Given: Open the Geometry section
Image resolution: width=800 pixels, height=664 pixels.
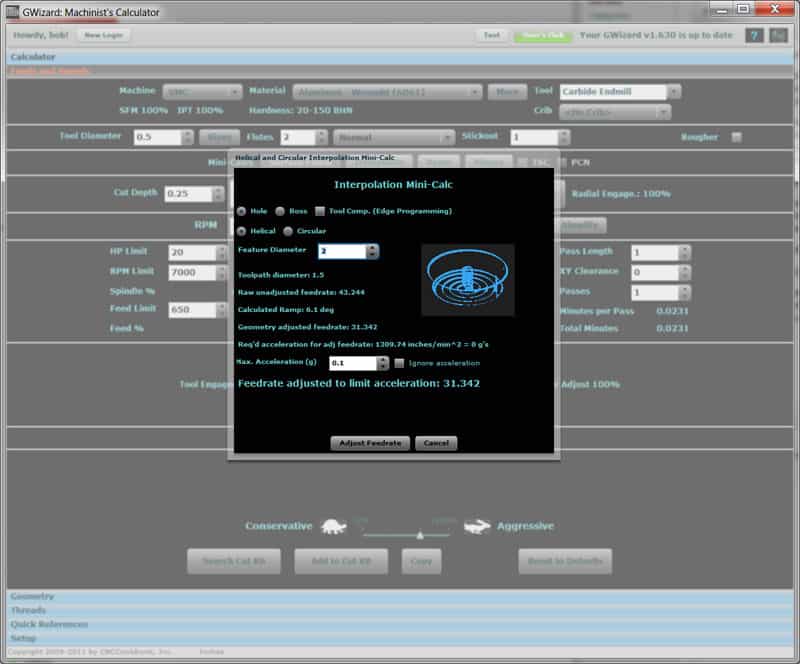Looking at the screenshot, I should 400,596.
